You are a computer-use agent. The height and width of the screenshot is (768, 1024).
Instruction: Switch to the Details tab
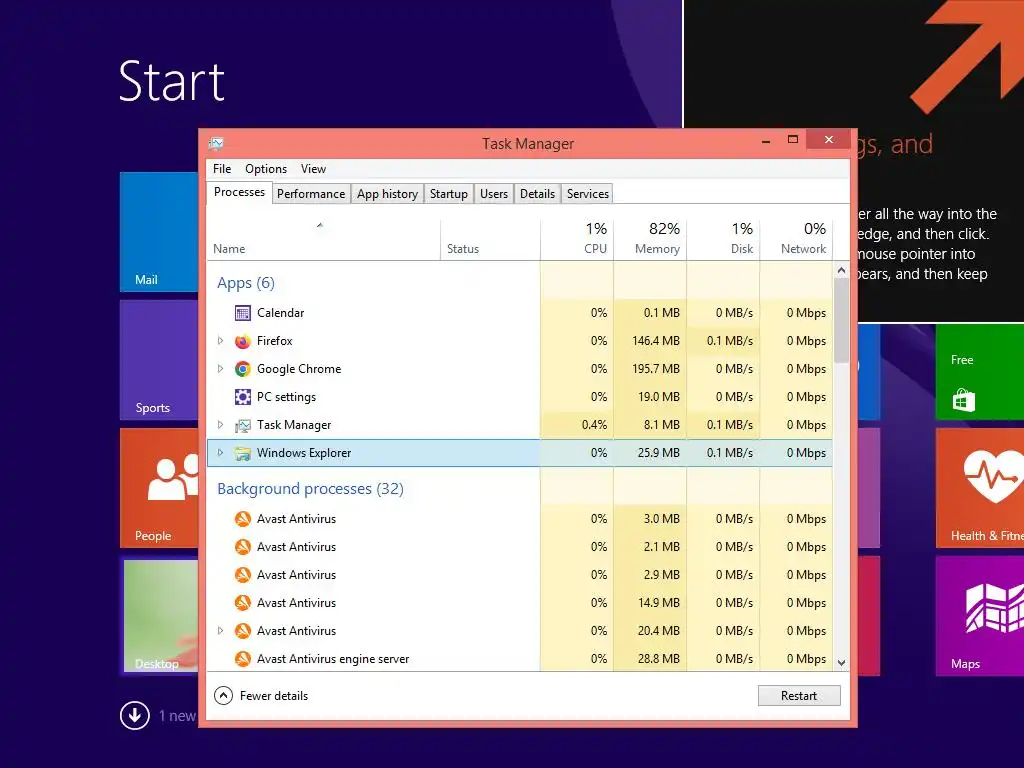tap(537, 194)
